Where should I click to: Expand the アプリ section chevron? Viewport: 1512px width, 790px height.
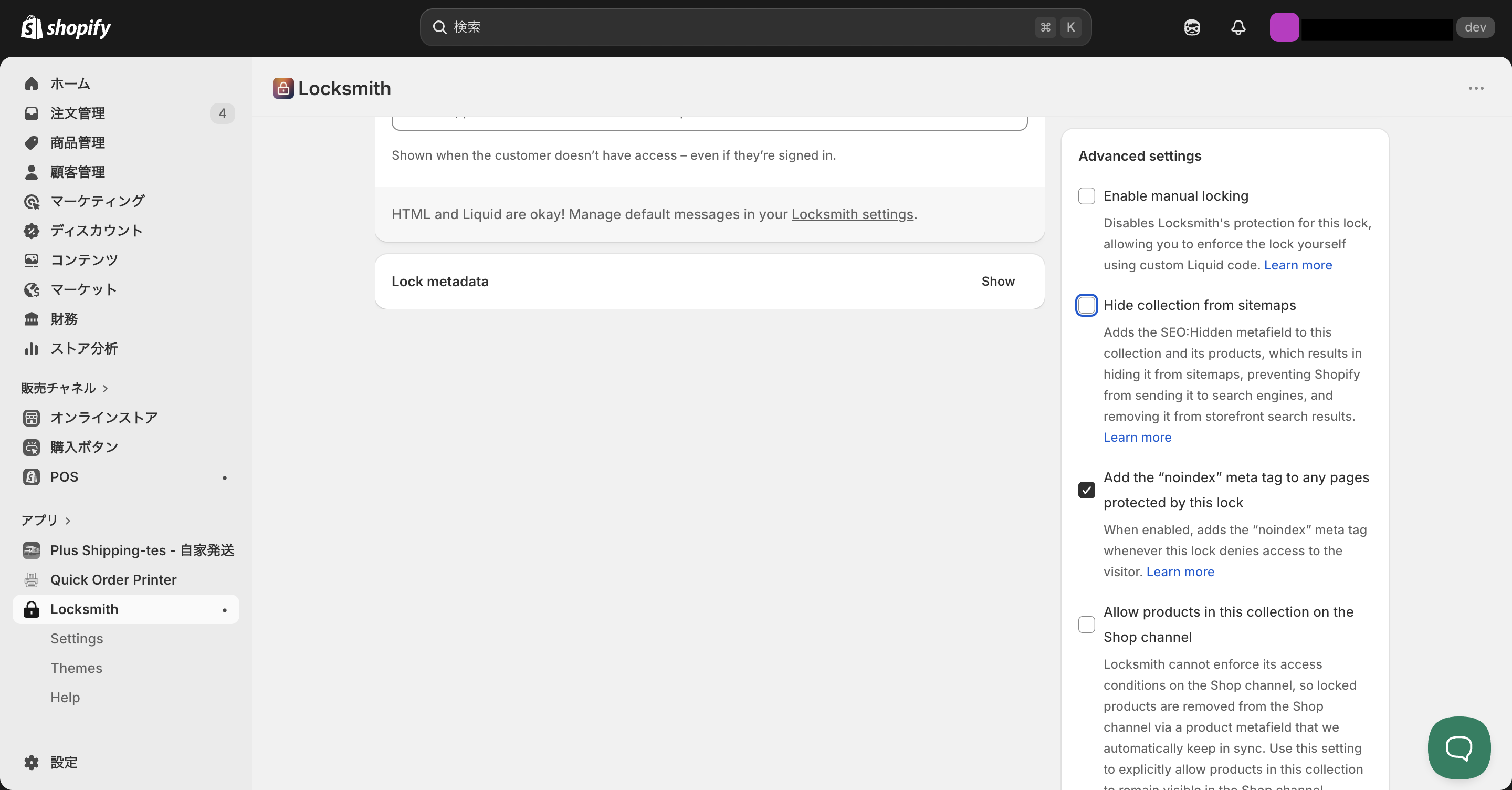pos(68,521)
